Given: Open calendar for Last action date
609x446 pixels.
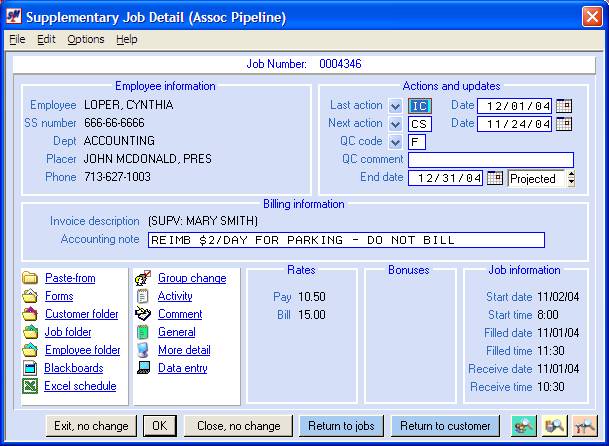Looking at the screenshot, I should 564,106.
